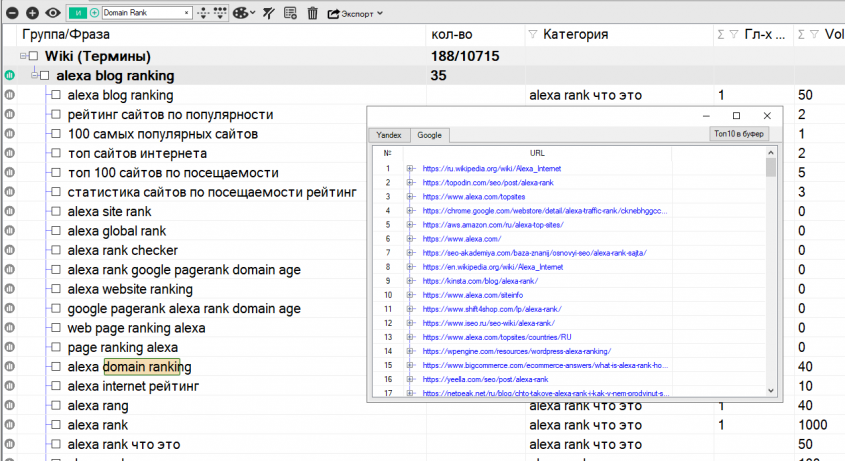This screenshot has height=461, width=845.
Task: Switch to the Google tab
Action: tap(429, 134)
